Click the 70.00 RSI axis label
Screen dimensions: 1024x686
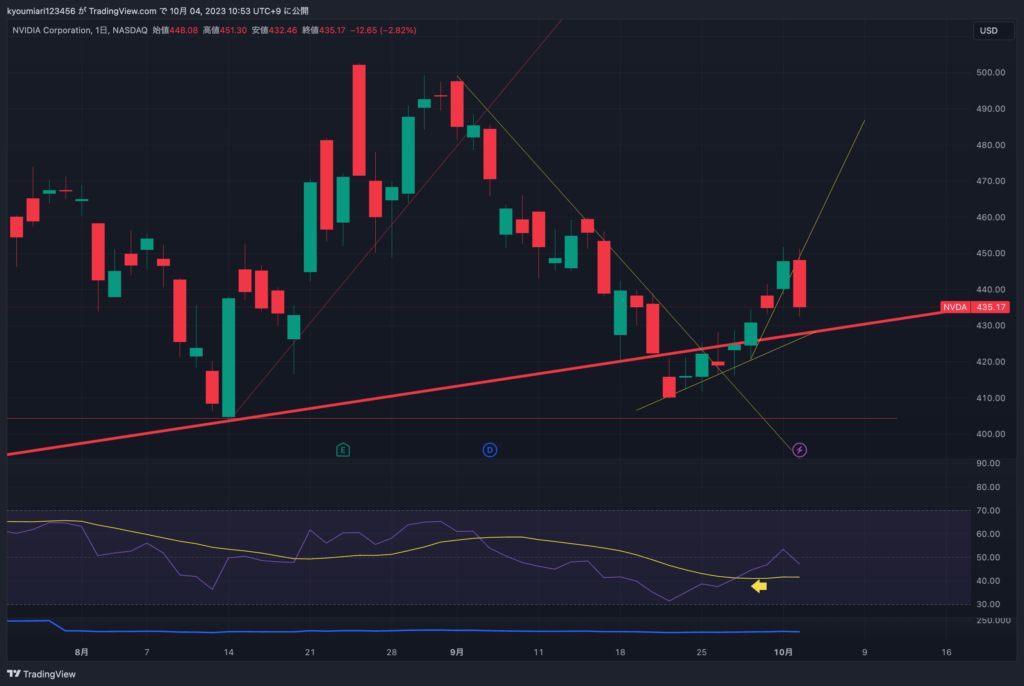coord(988,510)
